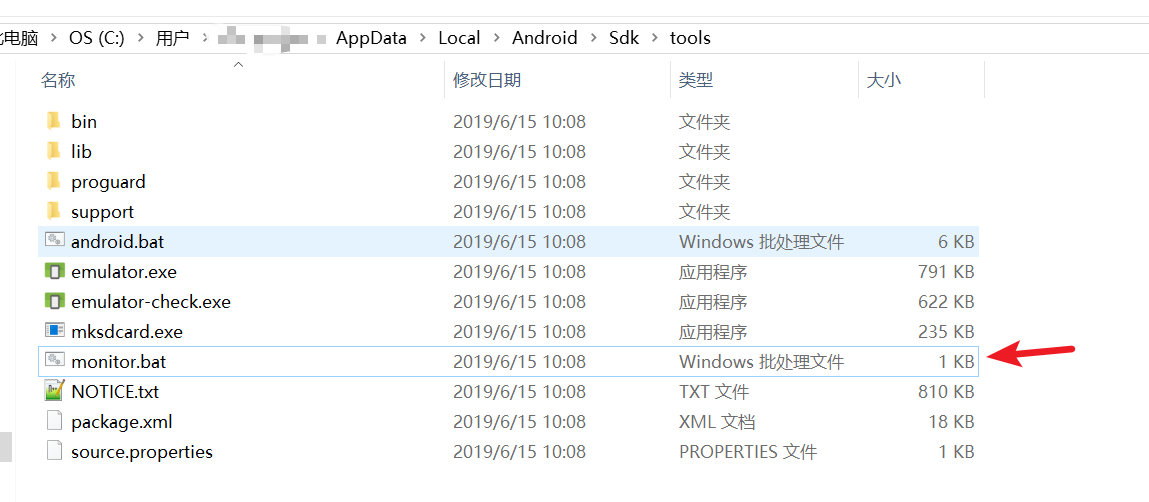
Task: Click the source.properties file icon
Action: (x=55, y=451)
